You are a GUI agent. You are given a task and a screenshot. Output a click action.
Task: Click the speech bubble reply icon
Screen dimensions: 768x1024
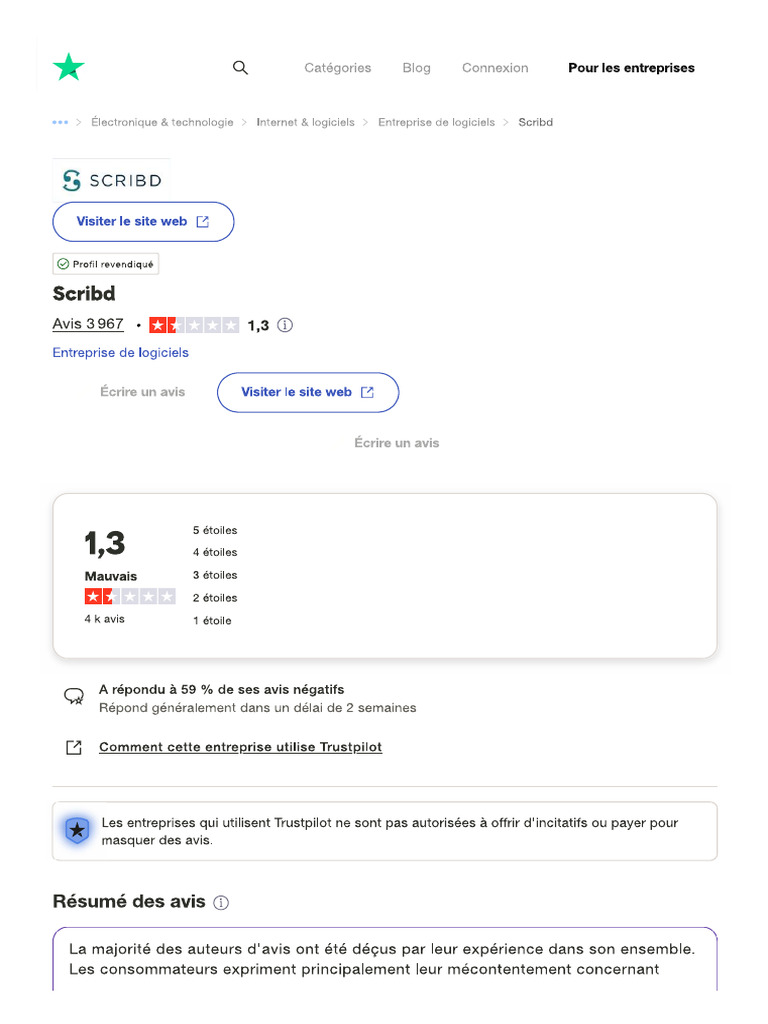point(74,697)
